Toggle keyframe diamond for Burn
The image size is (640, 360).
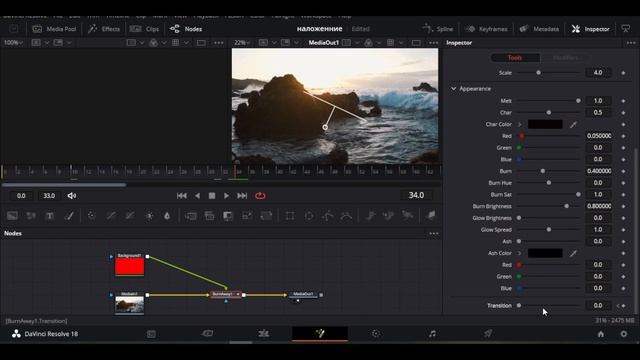(623, 171)
